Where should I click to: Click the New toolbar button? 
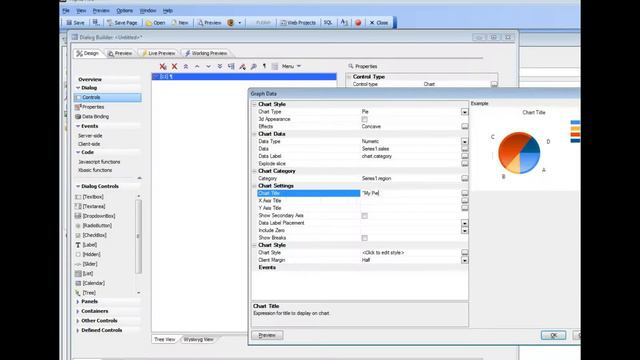coord(180,23)
